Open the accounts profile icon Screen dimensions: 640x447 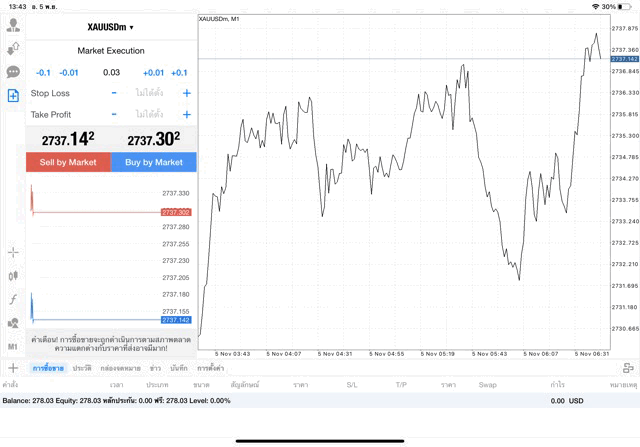tap(13, 25)
